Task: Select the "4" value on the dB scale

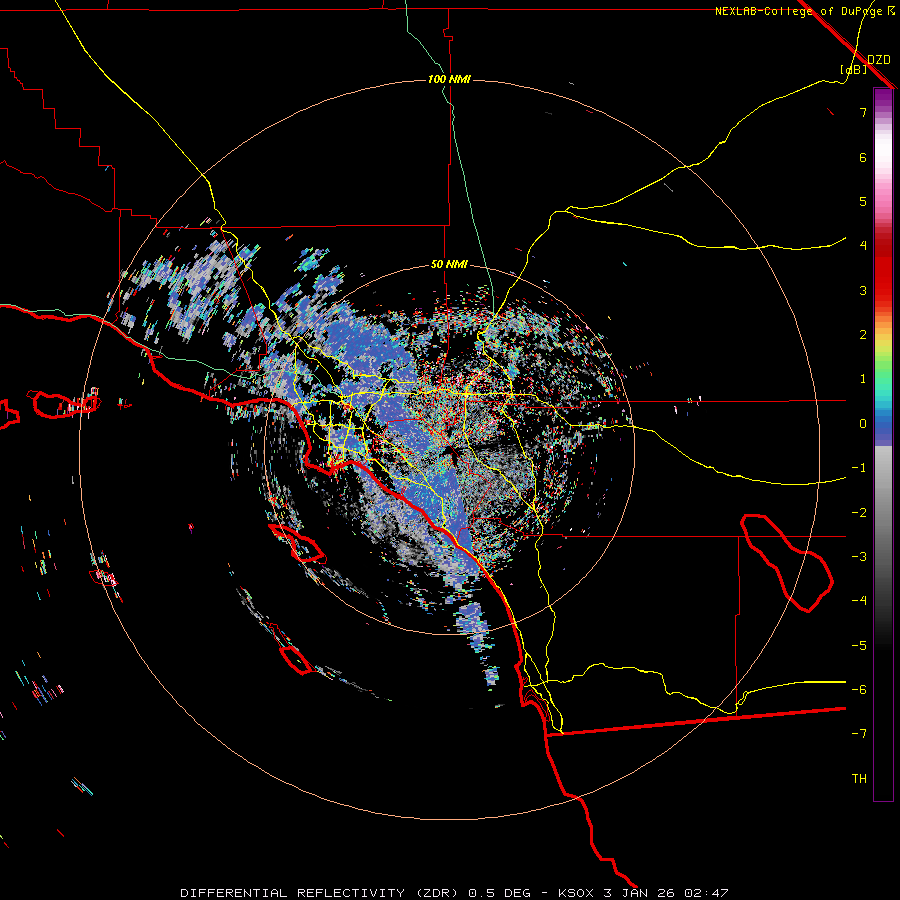Action: [863, 246]
